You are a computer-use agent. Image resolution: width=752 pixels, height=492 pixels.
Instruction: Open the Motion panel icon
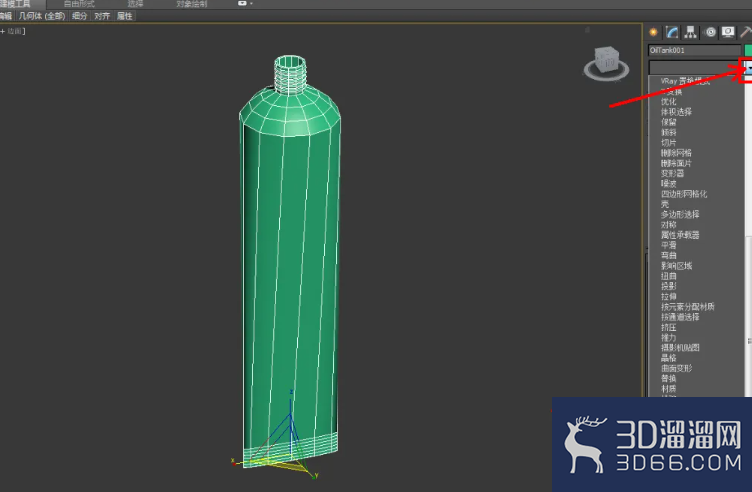(x=710, y=32)
